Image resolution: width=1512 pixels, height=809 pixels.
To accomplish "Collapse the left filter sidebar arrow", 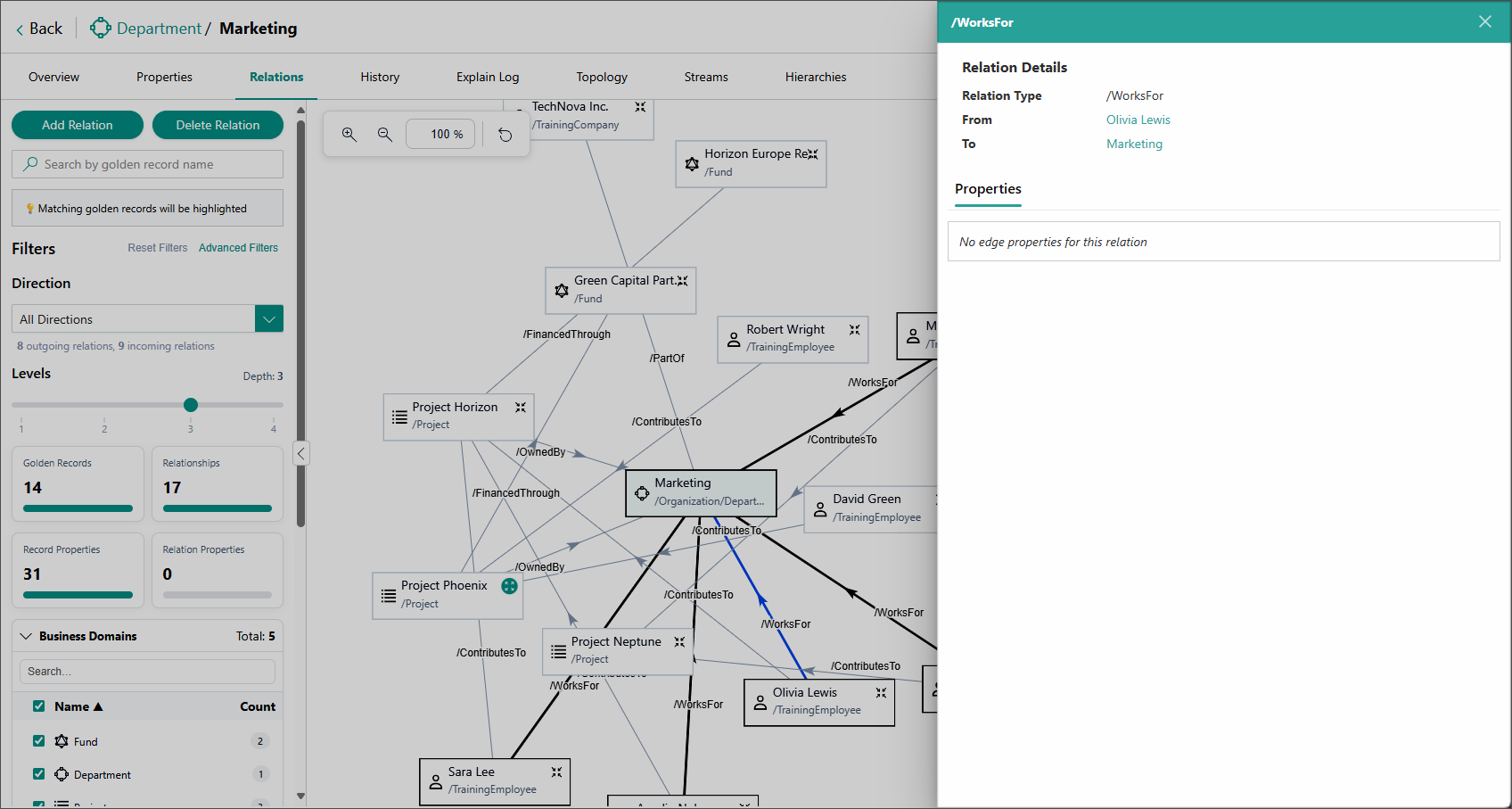I will coord(301,454).
